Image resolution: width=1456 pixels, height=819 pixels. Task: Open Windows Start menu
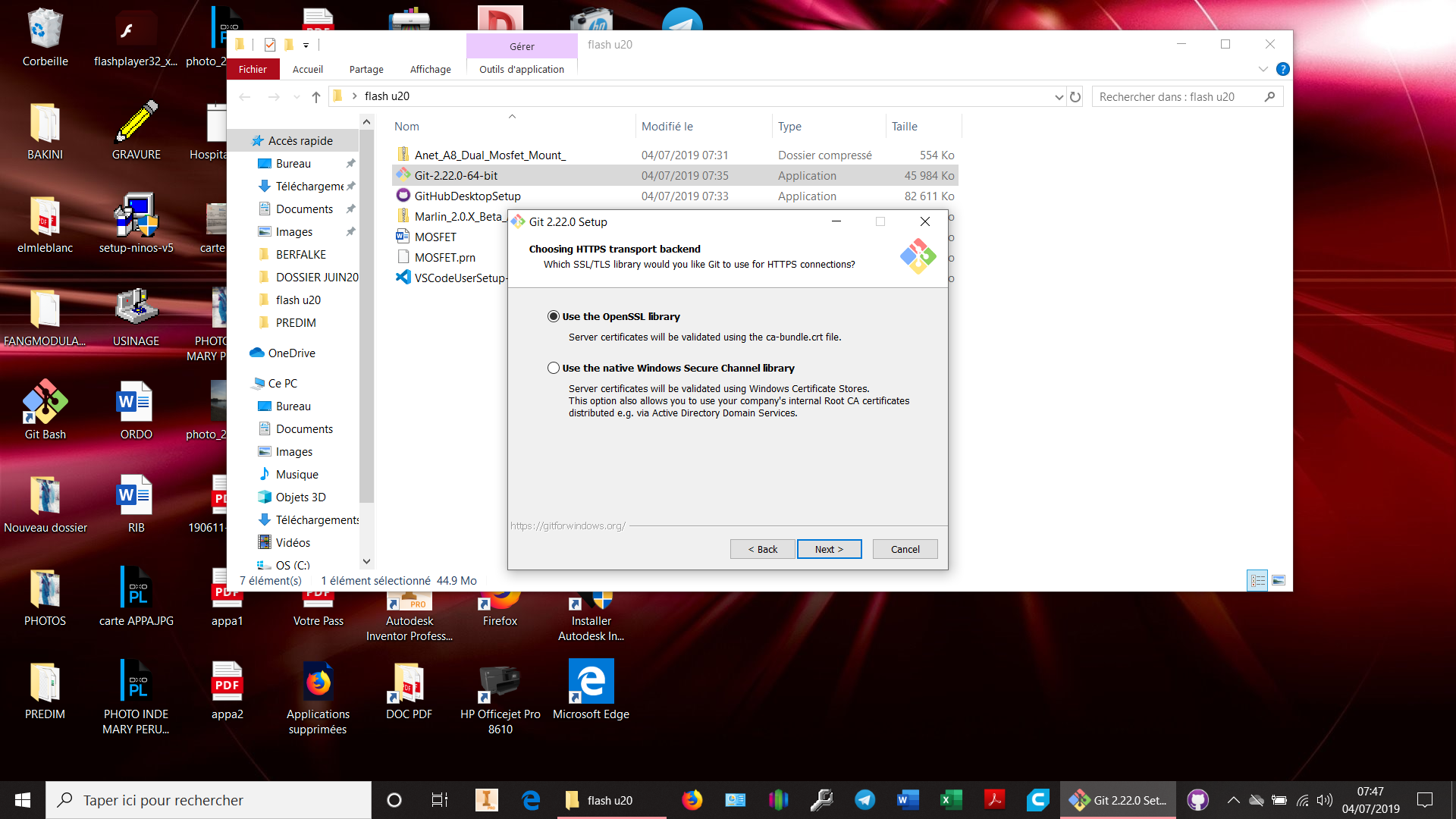click(23, 800)
